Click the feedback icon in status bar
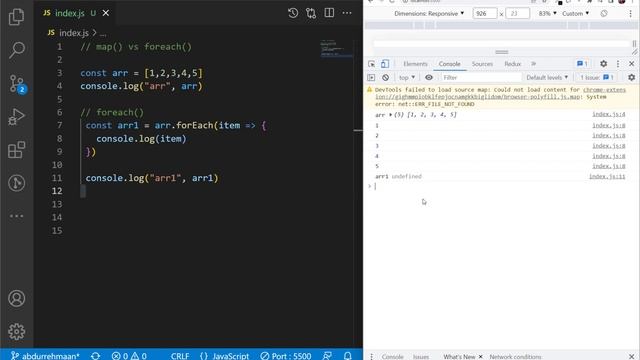The image size is (640, 360). pos(327,356)
